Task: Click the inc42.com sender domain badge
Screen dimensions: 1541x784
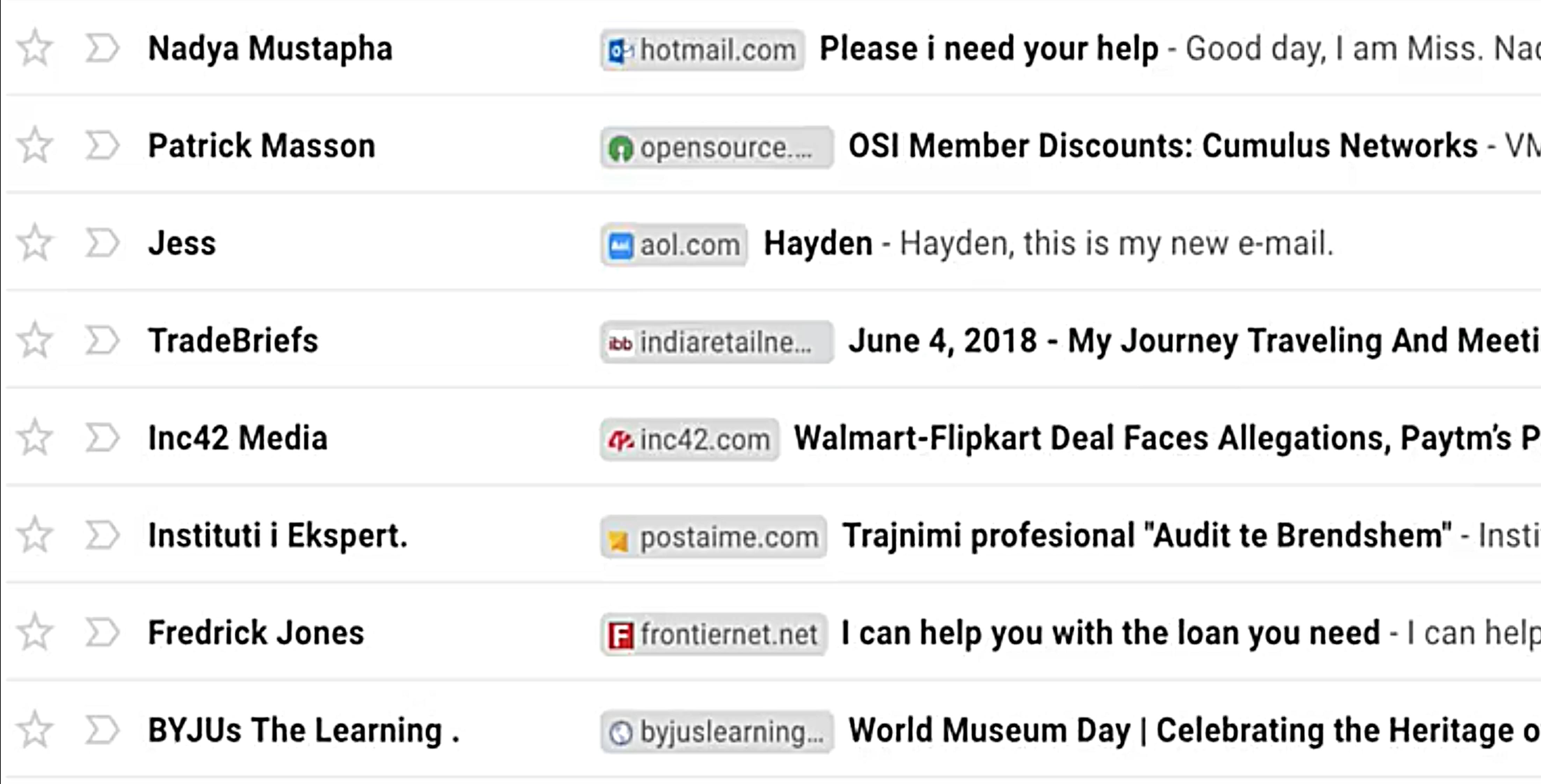Action: tap(690, 439)
